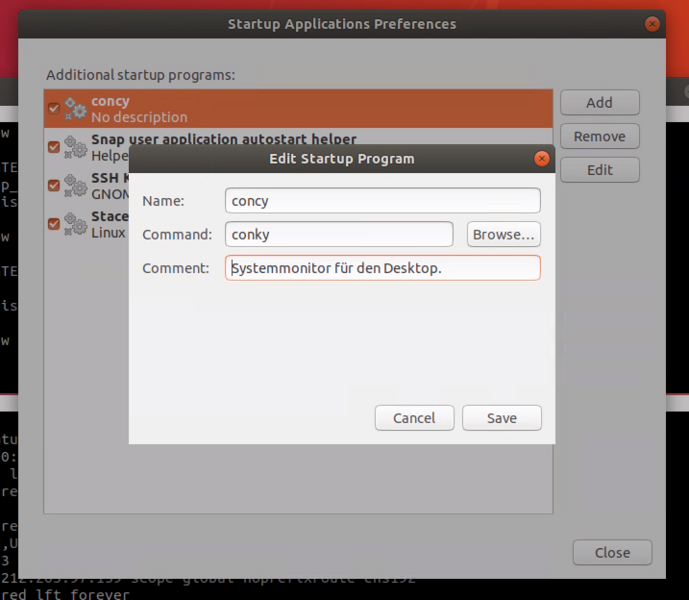This screenshot has height=600, width=689.
Task: Toggle the Snap user application autostart helper checkbox
Action: click(54, 147)
